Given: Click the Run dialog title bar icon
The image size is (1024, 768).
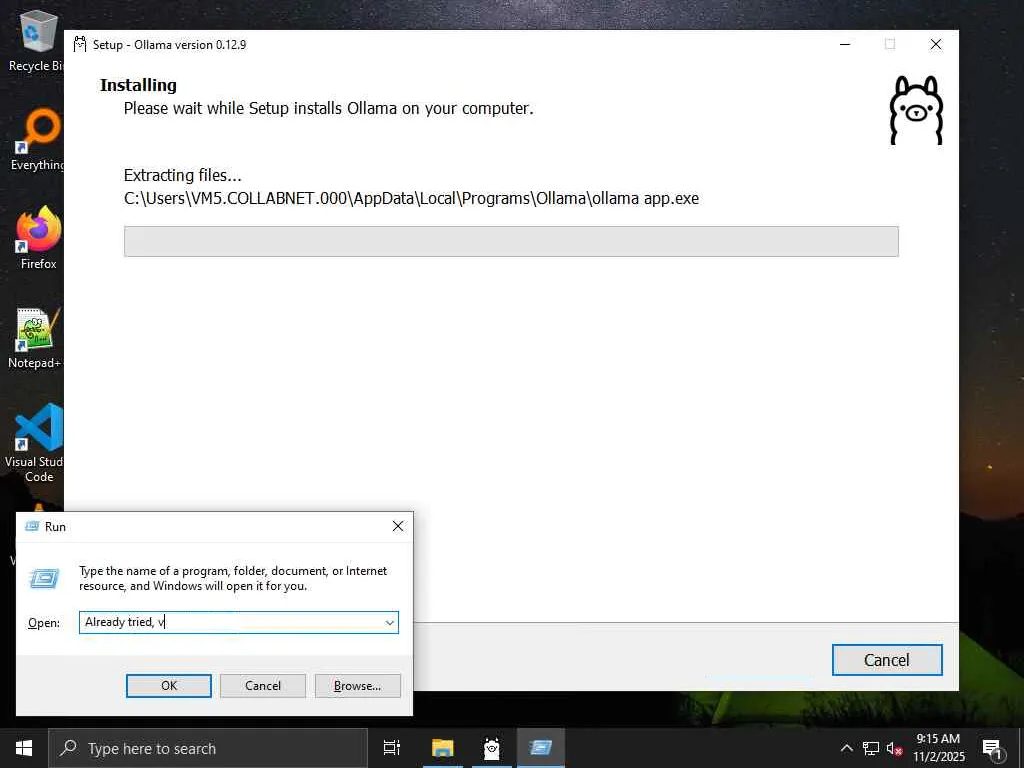Looking at the screenshot, I should point(32,526).
